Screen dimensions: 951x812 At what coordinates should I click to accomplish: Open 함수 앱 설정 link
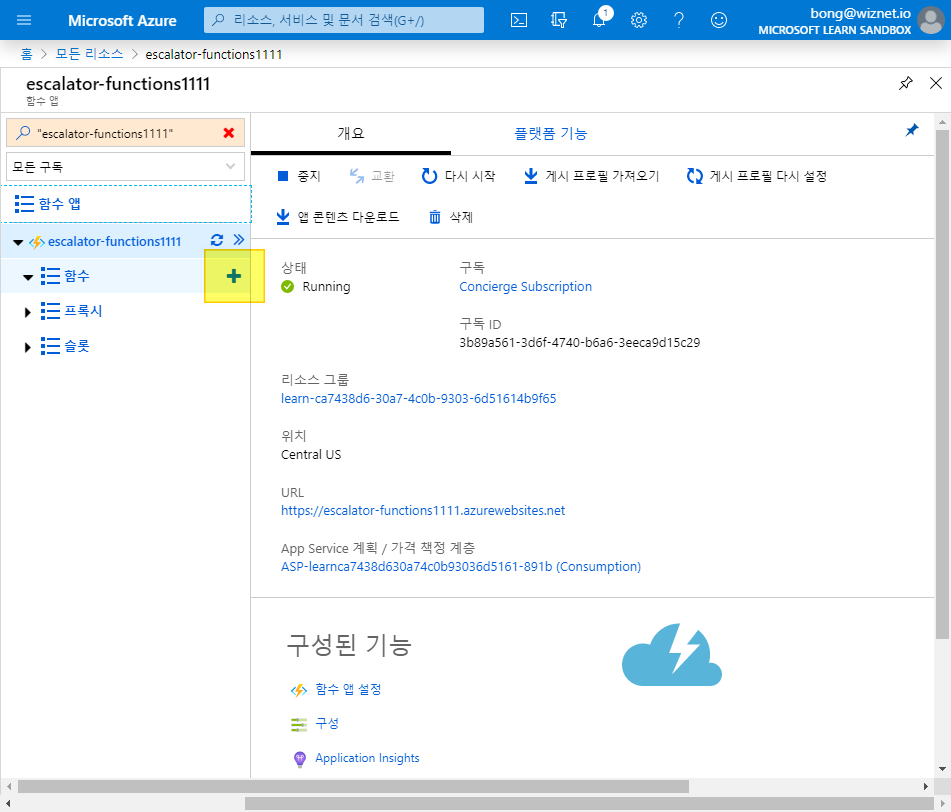[348, 690]
